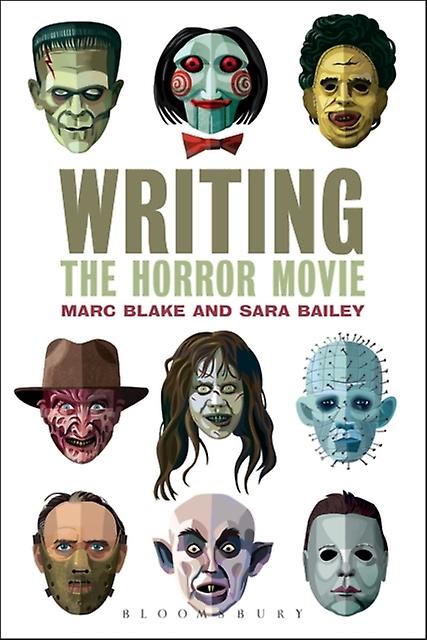Click the red bow tie under puppet
The image size is (427, 640).
coord(212,145)
